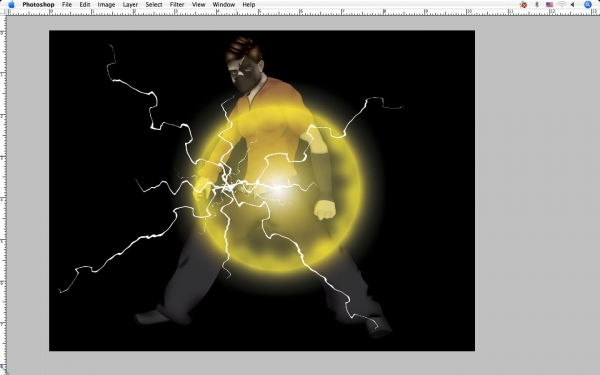The image size is (600, 375).
Task: Open the volume speaker menu
Action: [x=572, y=5]
